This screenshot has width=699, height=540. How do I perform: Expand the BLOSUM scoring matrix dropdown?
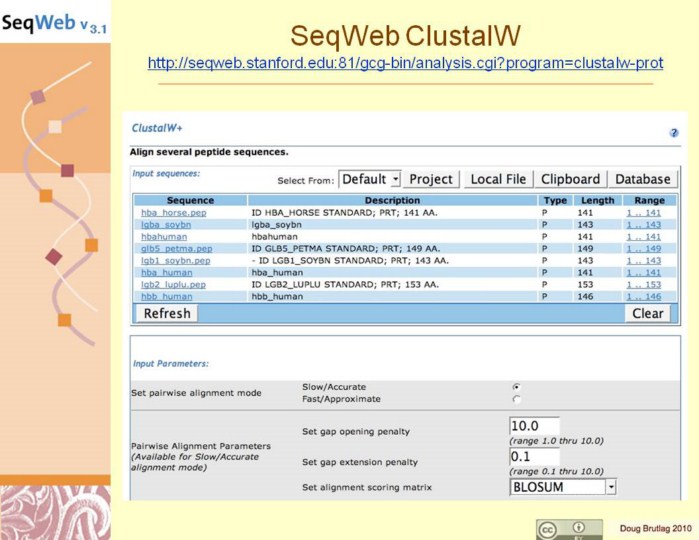(563, 487)
